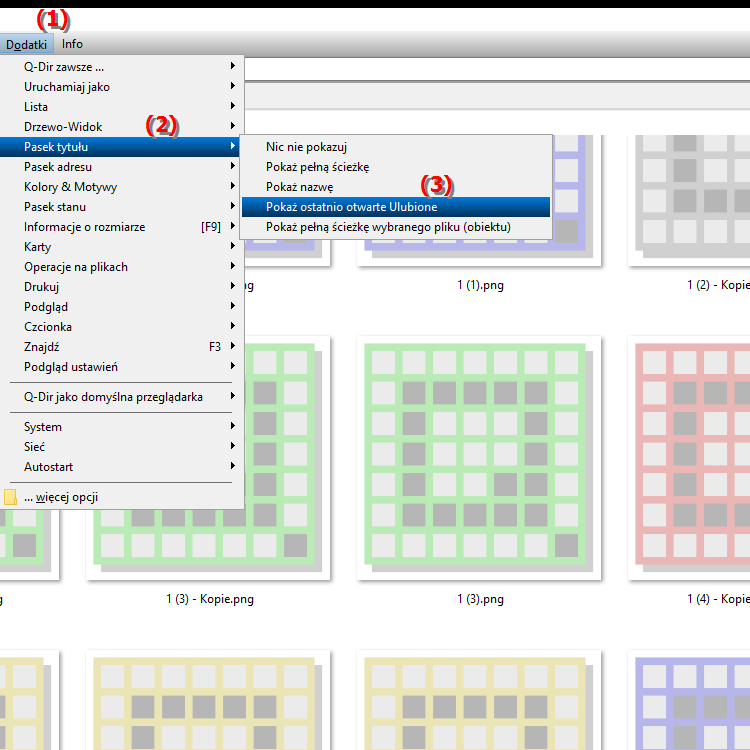Viewport: 750px width, 750px height.
Task: Select 'Pokaż nazwę' option
Action: point(396,187)
